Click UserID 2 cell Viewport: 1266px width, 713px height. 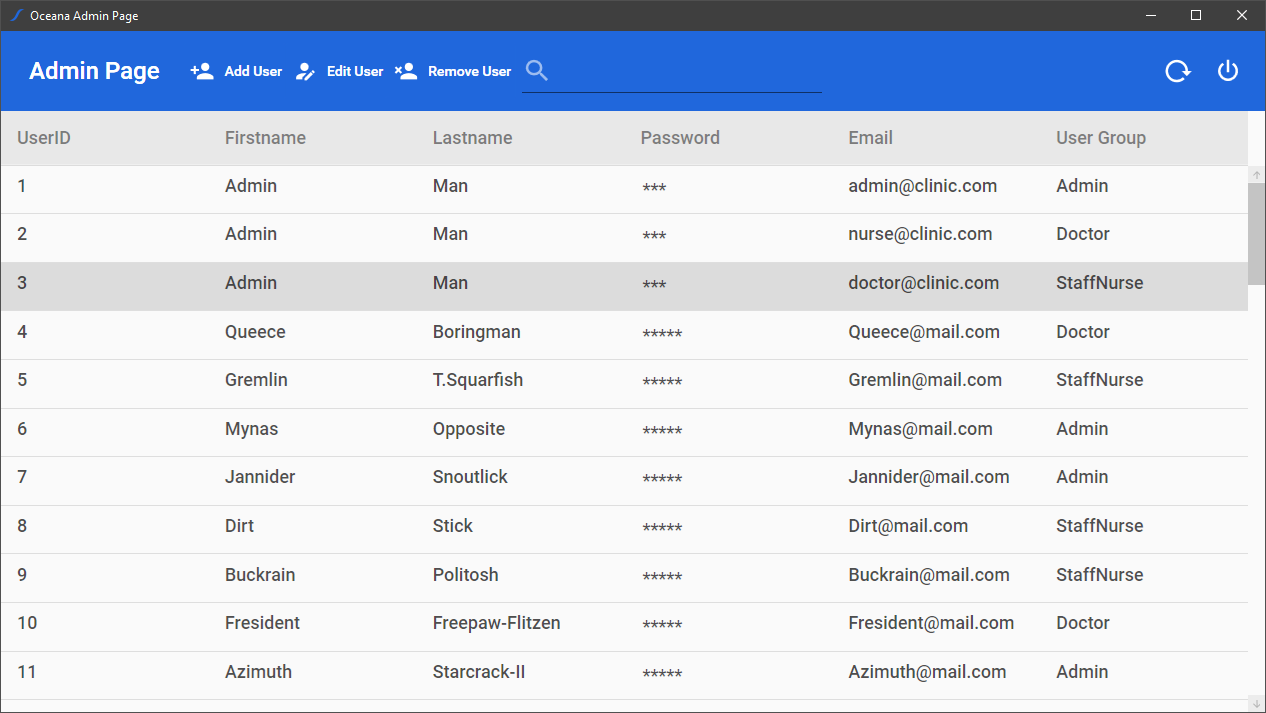point(22,234)
